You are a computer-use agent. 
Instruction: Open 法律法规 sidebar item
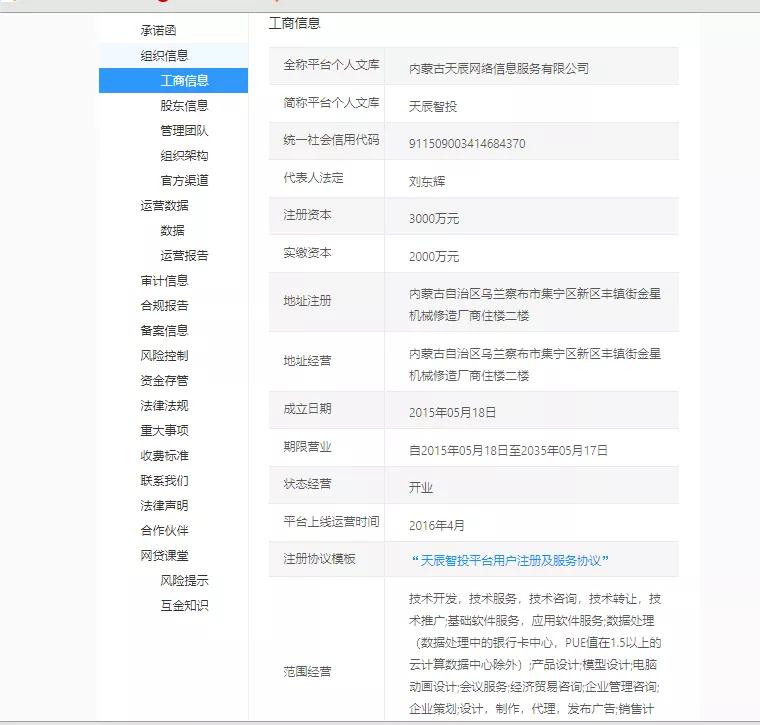pos(164,406)
